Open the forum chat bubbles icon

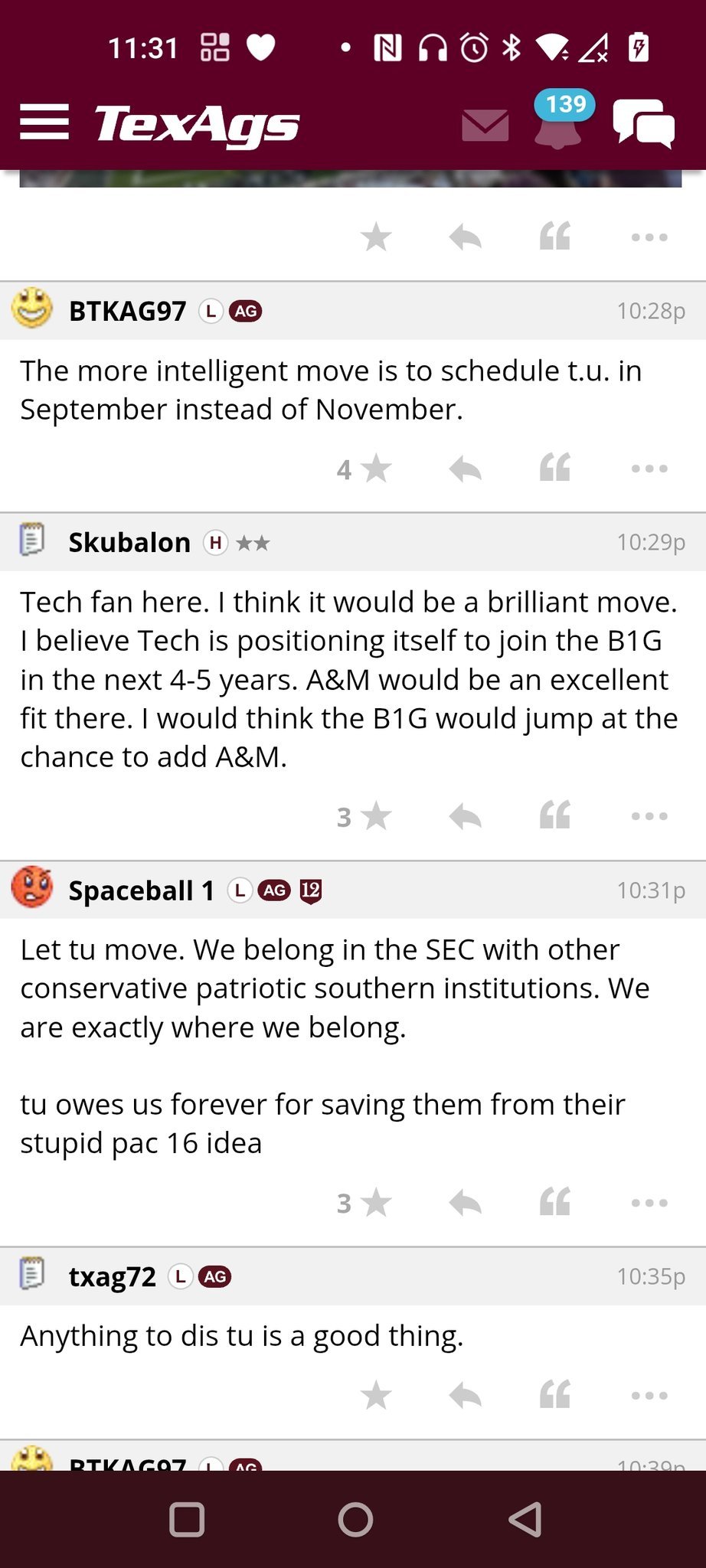pyautogui.click(x=643, y=124)
